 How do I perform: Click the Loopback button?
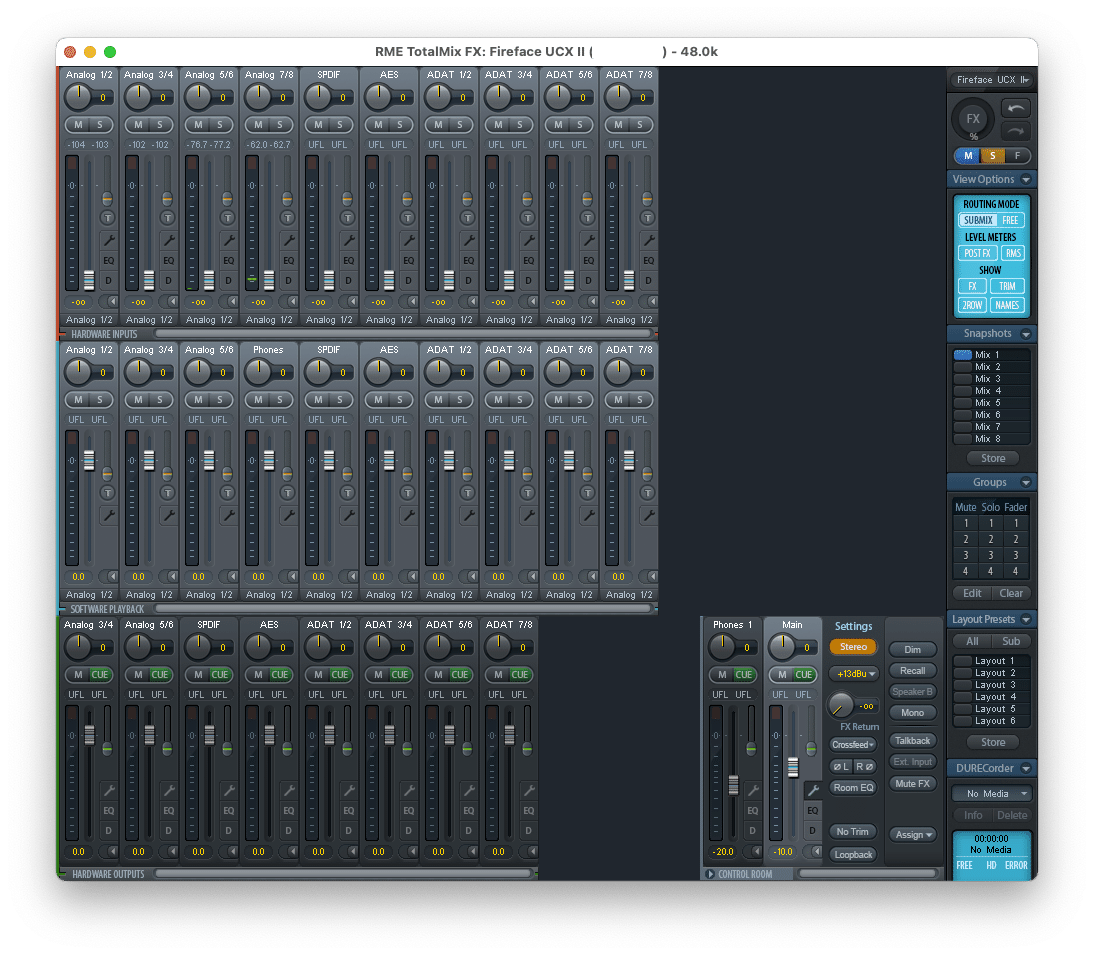point(853,855)
